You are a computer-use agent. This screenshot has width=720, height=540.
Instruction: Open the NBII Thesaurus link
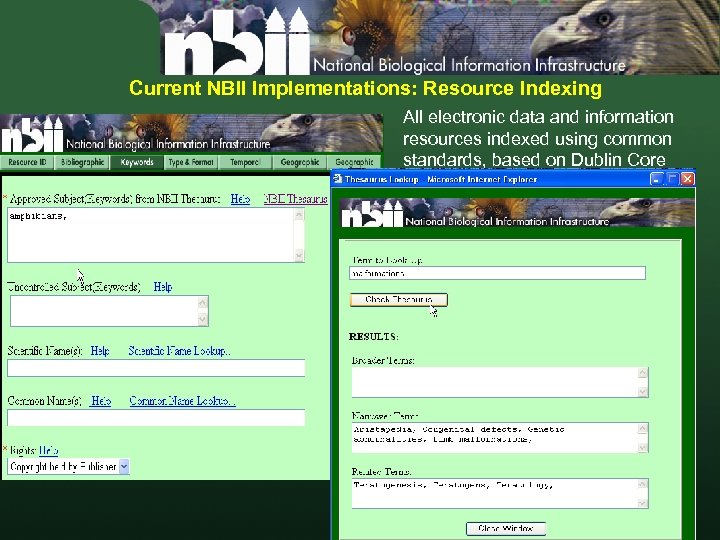[295, 199]
